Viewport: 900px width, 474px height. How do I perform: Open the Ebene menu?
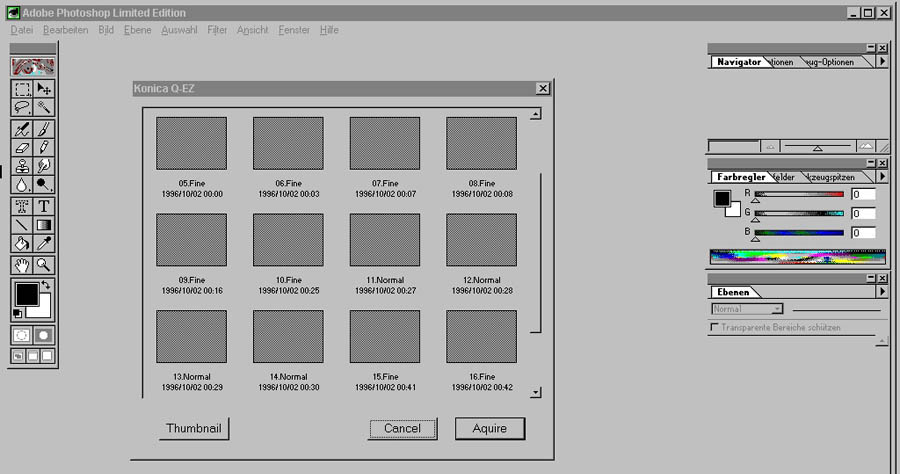[x=138, y=30]
